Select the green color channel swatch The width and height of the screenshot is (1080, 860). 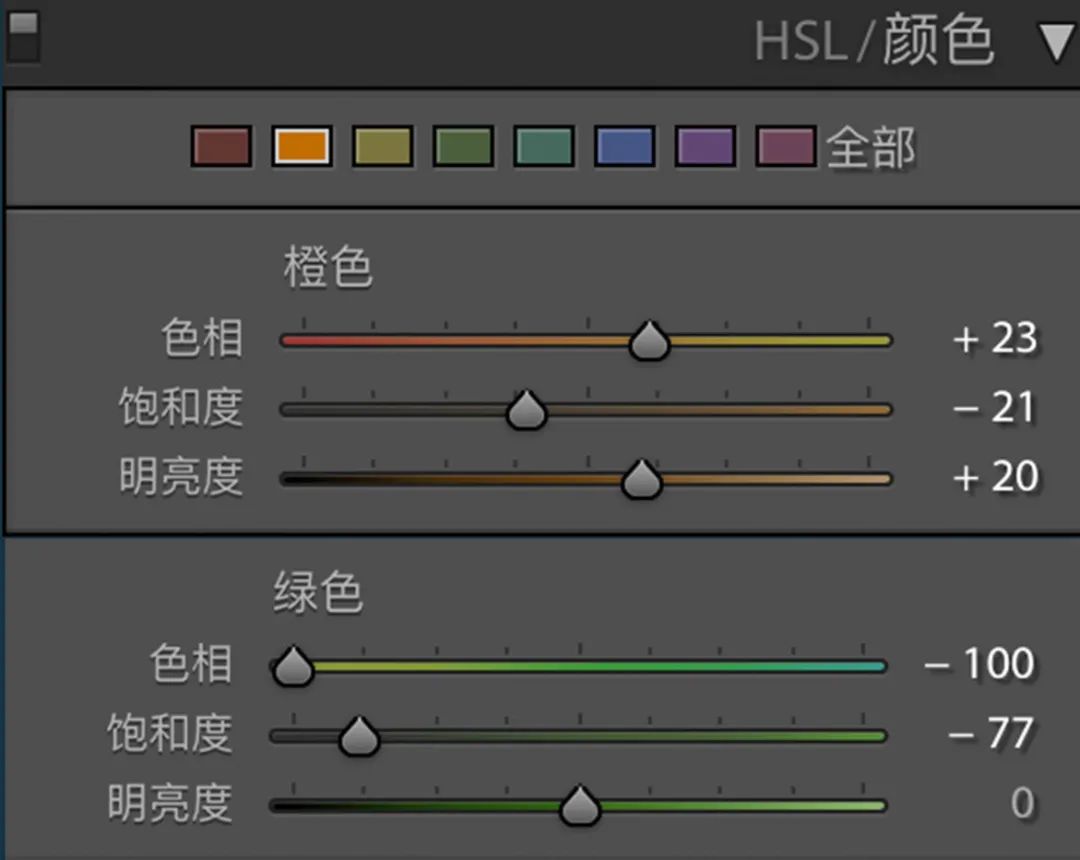pyautogui.click(x=462, y=147)
